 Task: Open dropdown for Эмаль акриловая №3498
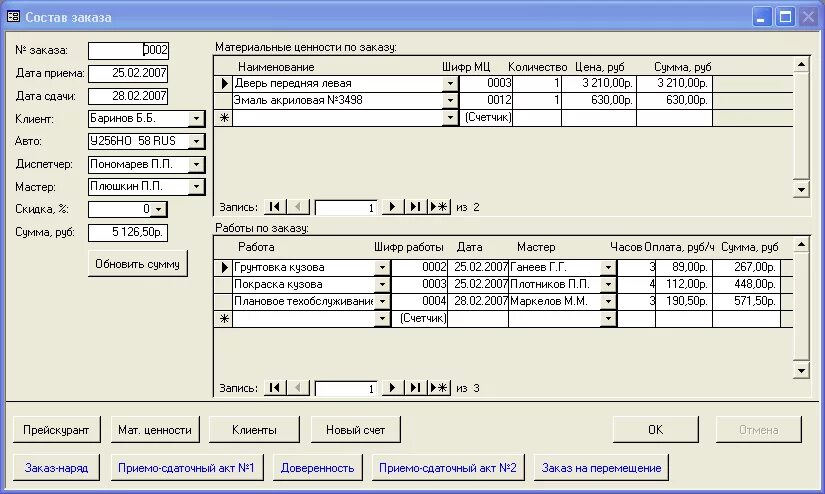[x=450, y=100]
